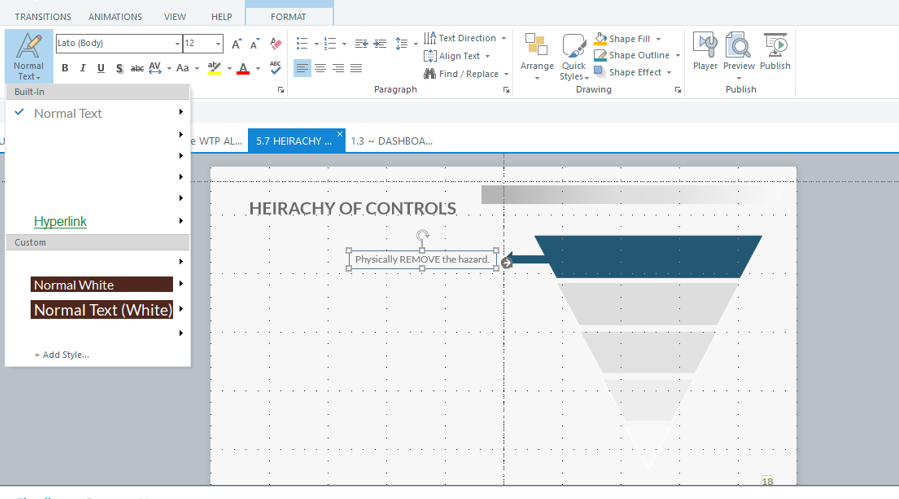Toggle Italic formatting
Image resolution: width=899 pixels, height=499 pixels.
pos(83,69)
